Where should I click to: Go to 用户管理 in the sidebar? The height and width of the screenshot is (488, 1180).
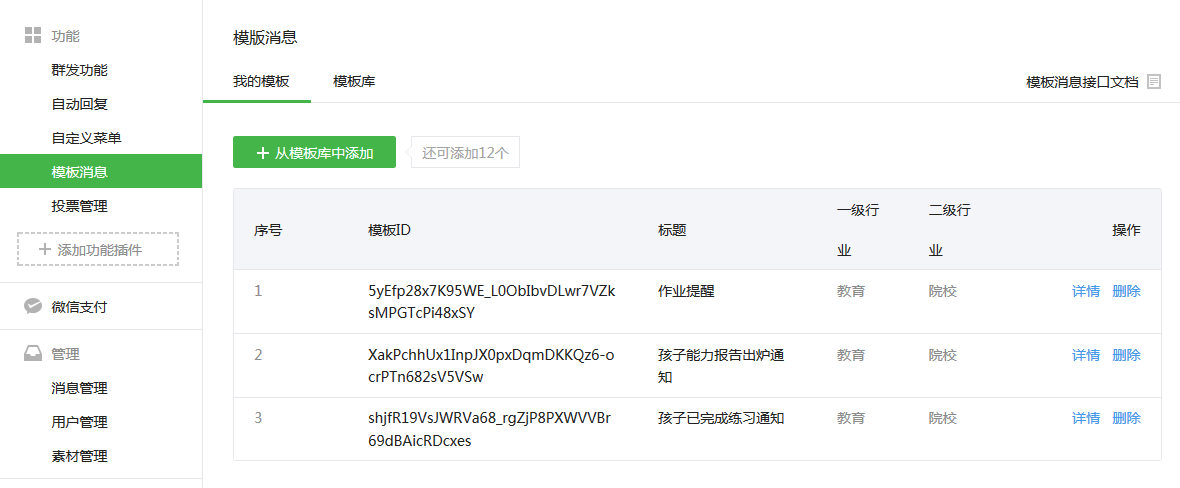[x=80, y=422]
